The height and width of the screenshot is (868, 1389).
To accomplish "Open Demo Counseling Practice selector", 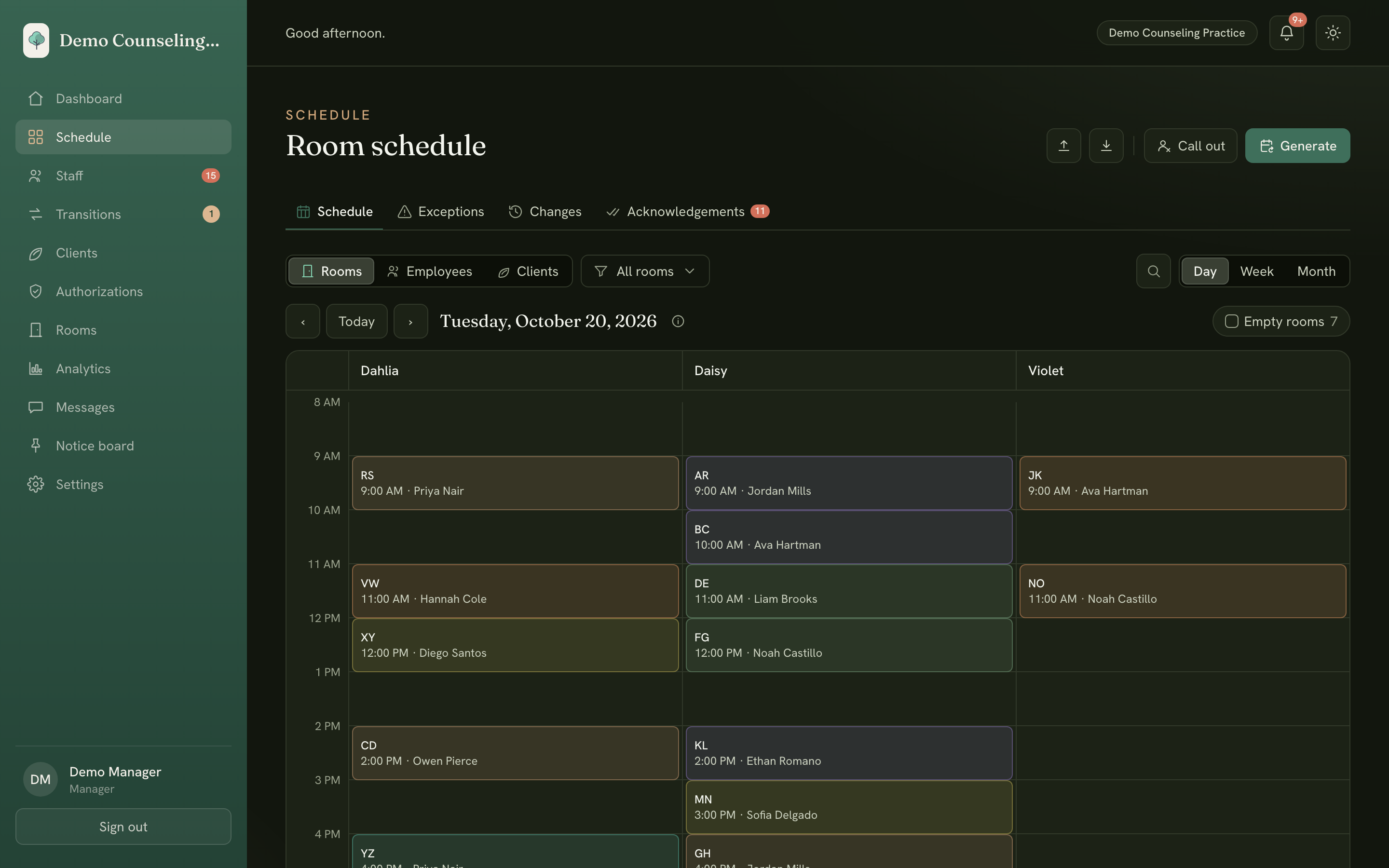I will [x=1177, y=33].
